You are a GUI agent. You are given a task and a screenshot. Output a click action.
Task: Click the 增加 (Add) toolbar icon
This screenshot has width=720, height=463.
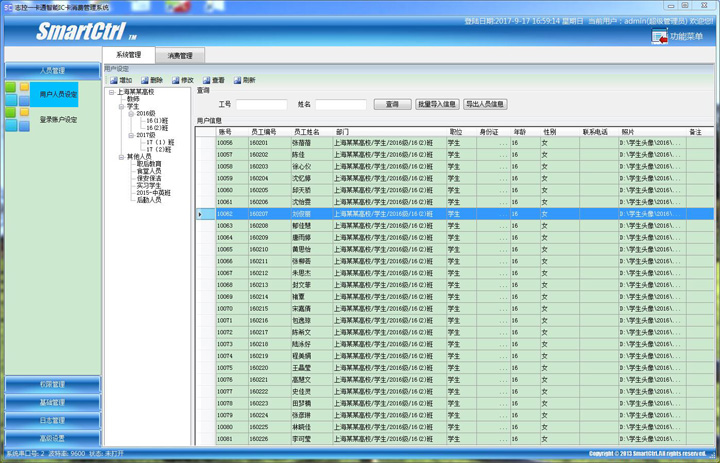[x=113, y=80]
